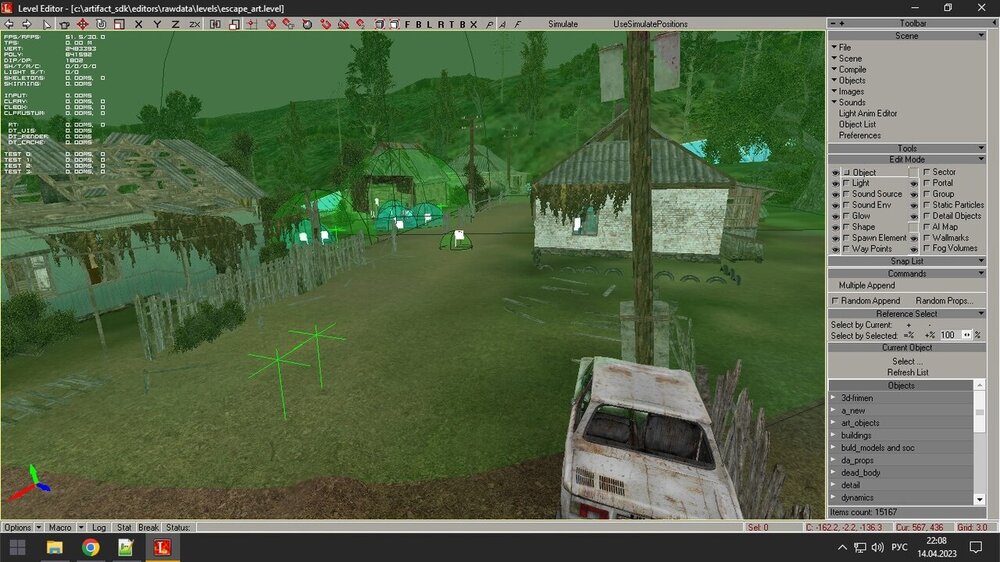Toggle the eye icon beside Sound Source
The height and width of the screenshot is (562, 1000).
835,194
